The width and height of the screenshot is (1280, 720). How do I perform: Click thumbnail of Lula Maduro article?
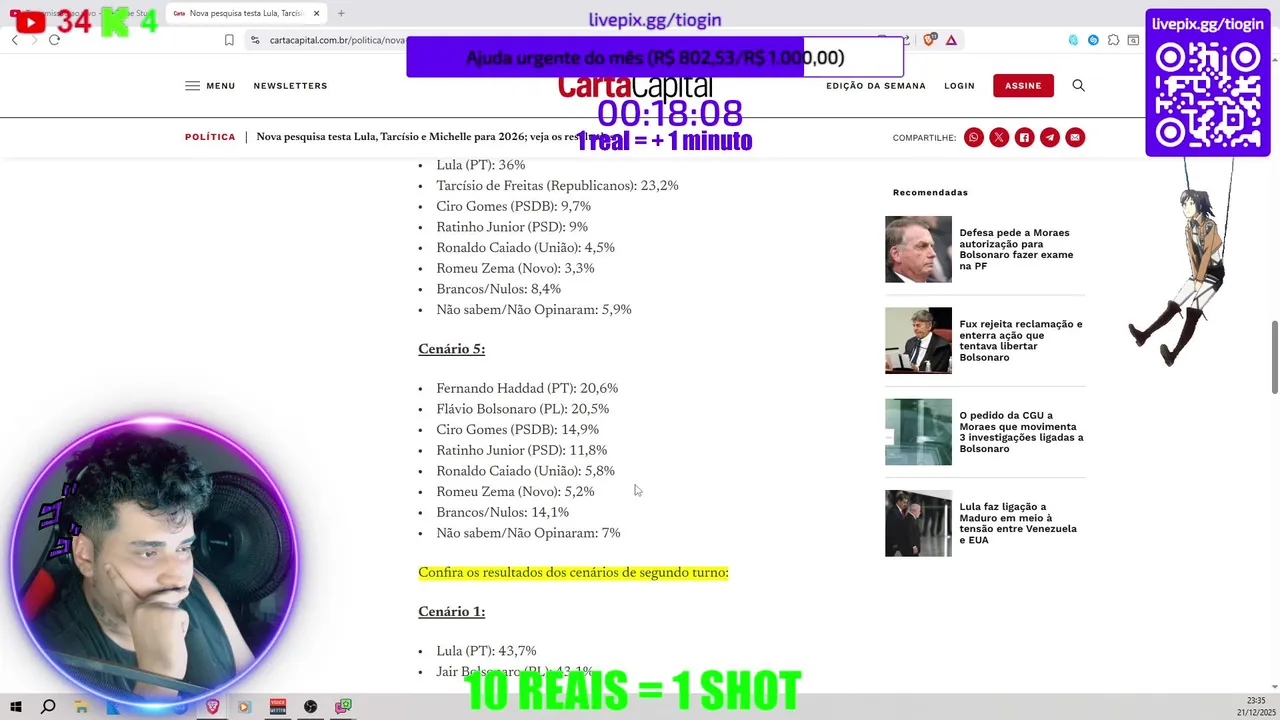[x=918, y=523]
